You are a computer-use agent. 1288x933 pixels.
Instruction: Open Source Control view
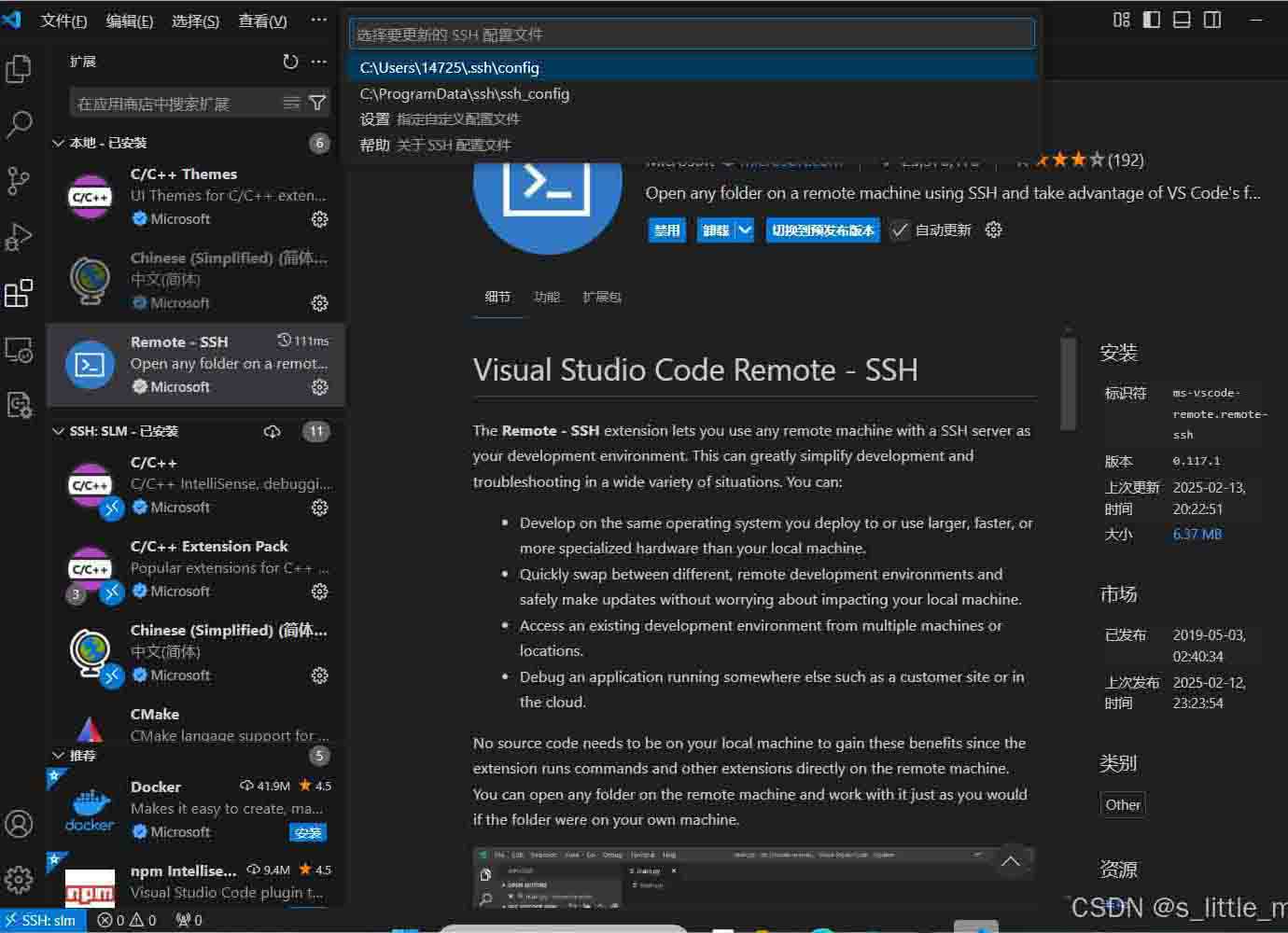click(19, 180)
